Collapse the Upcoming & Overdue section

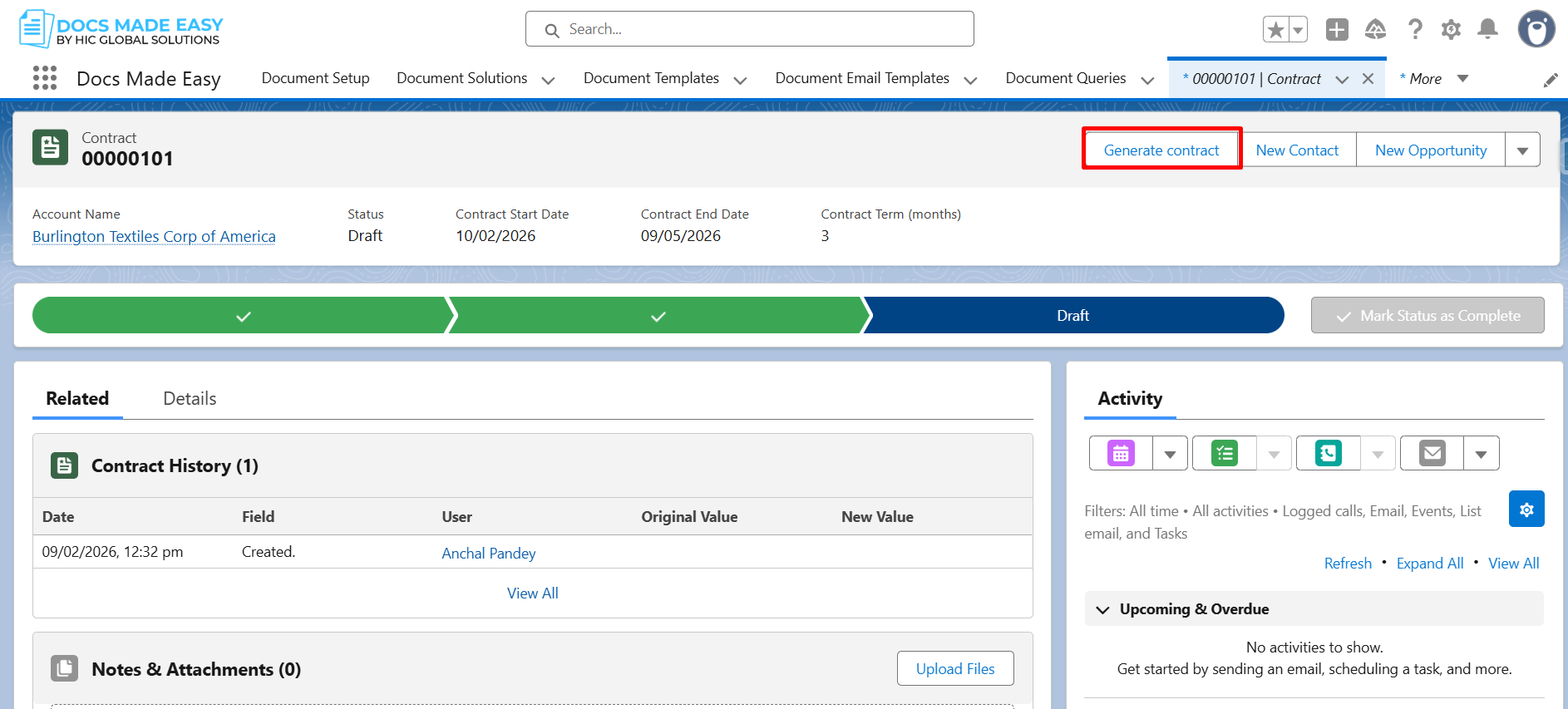[x=1103, y=609]
